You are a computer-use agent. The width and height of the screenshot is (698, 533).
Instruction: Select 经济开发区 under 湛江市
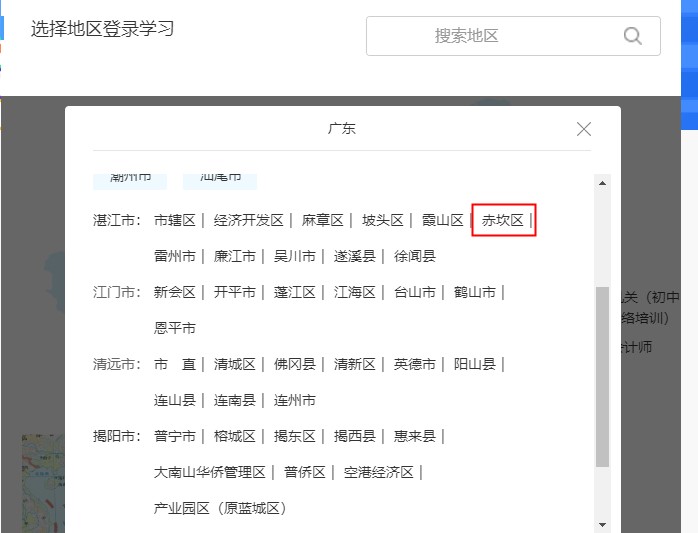[x=248, y=220]
